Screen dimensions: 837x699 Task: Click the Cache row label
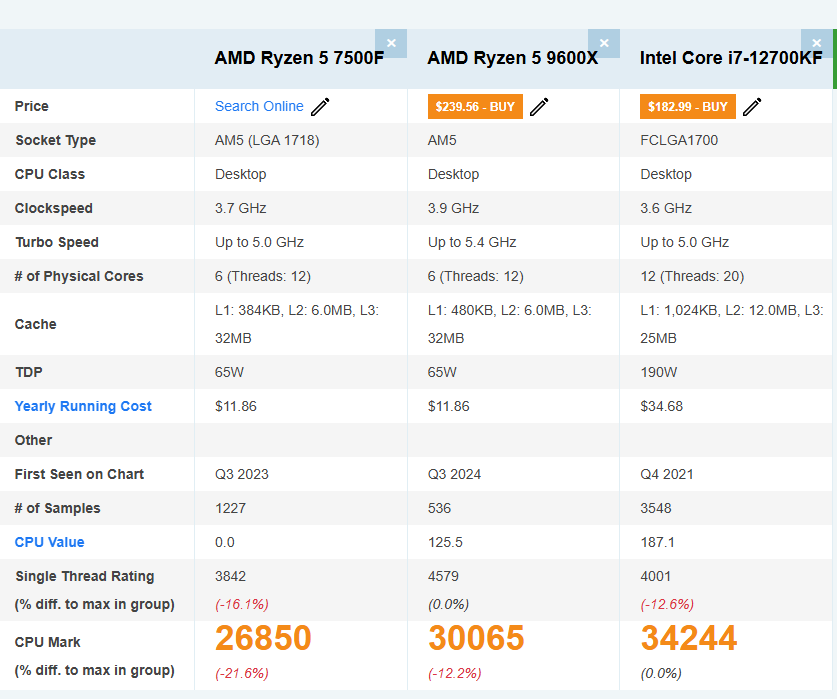click(x=36, y=324)
